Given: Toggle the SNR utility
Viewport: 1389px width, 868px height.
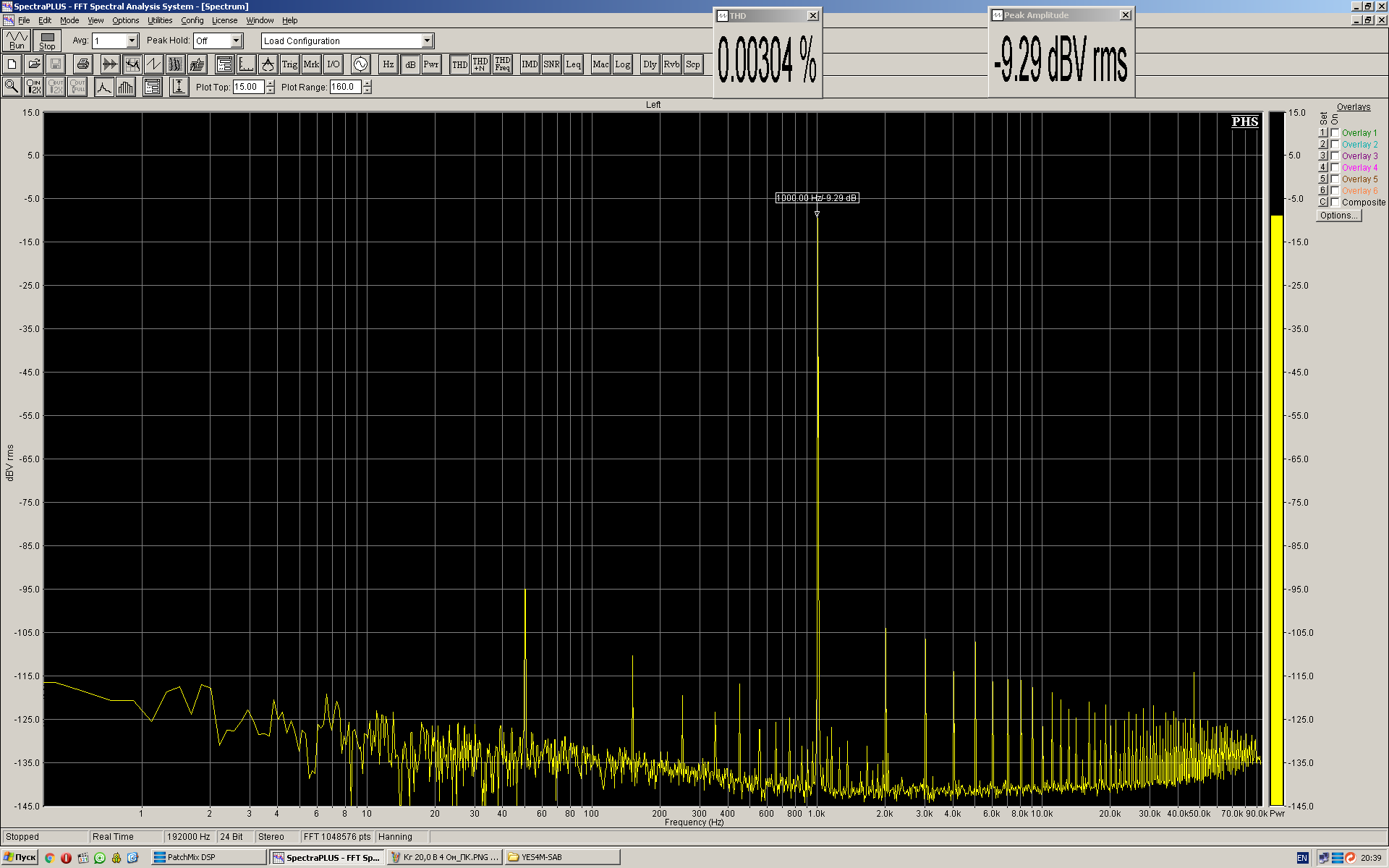Looking at the screenshot, I should (551, 64).
